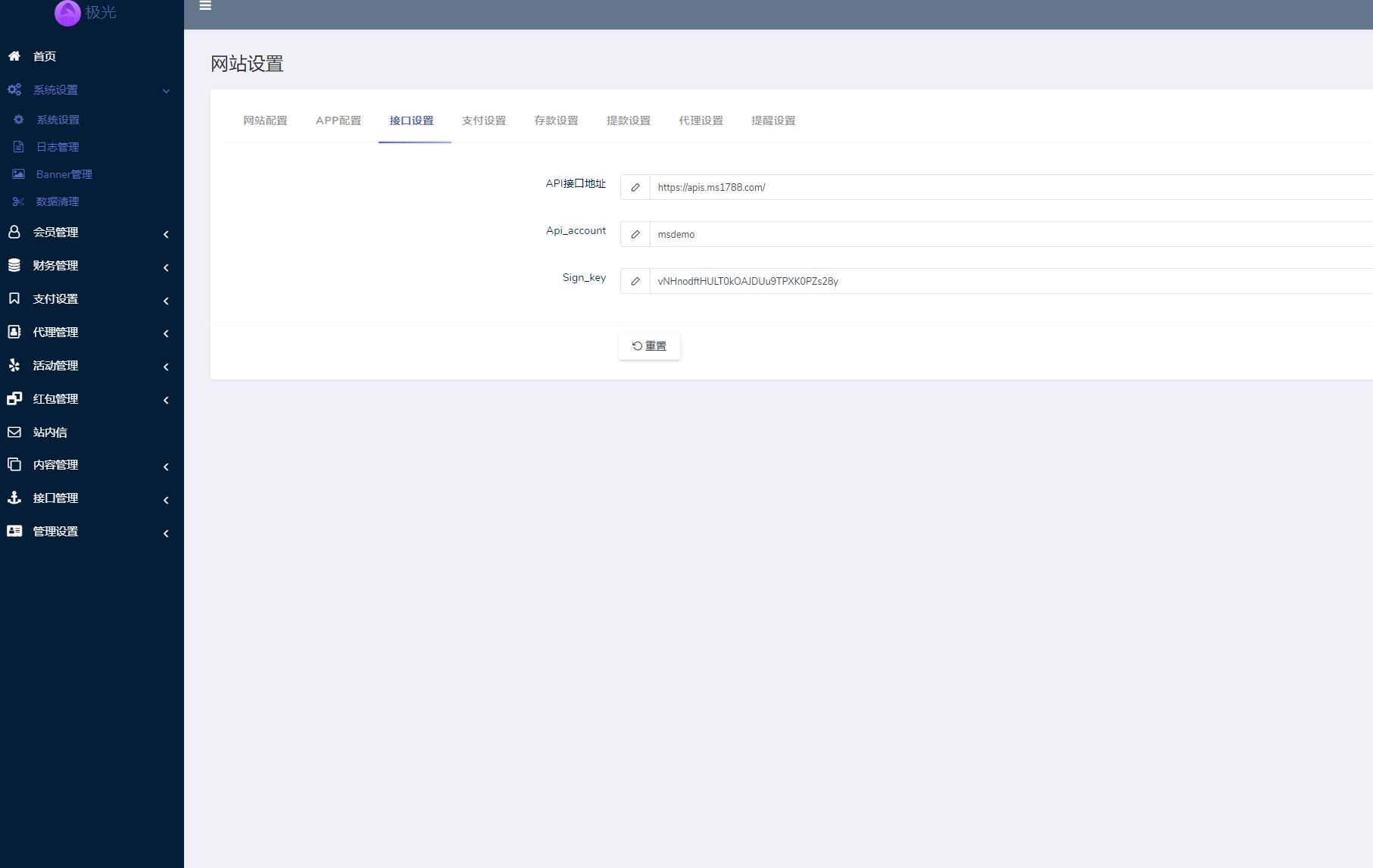This screenshot has height=868, width=1373.
Task: Open 数据清理 submenu item
Action: tap(58, 201)
